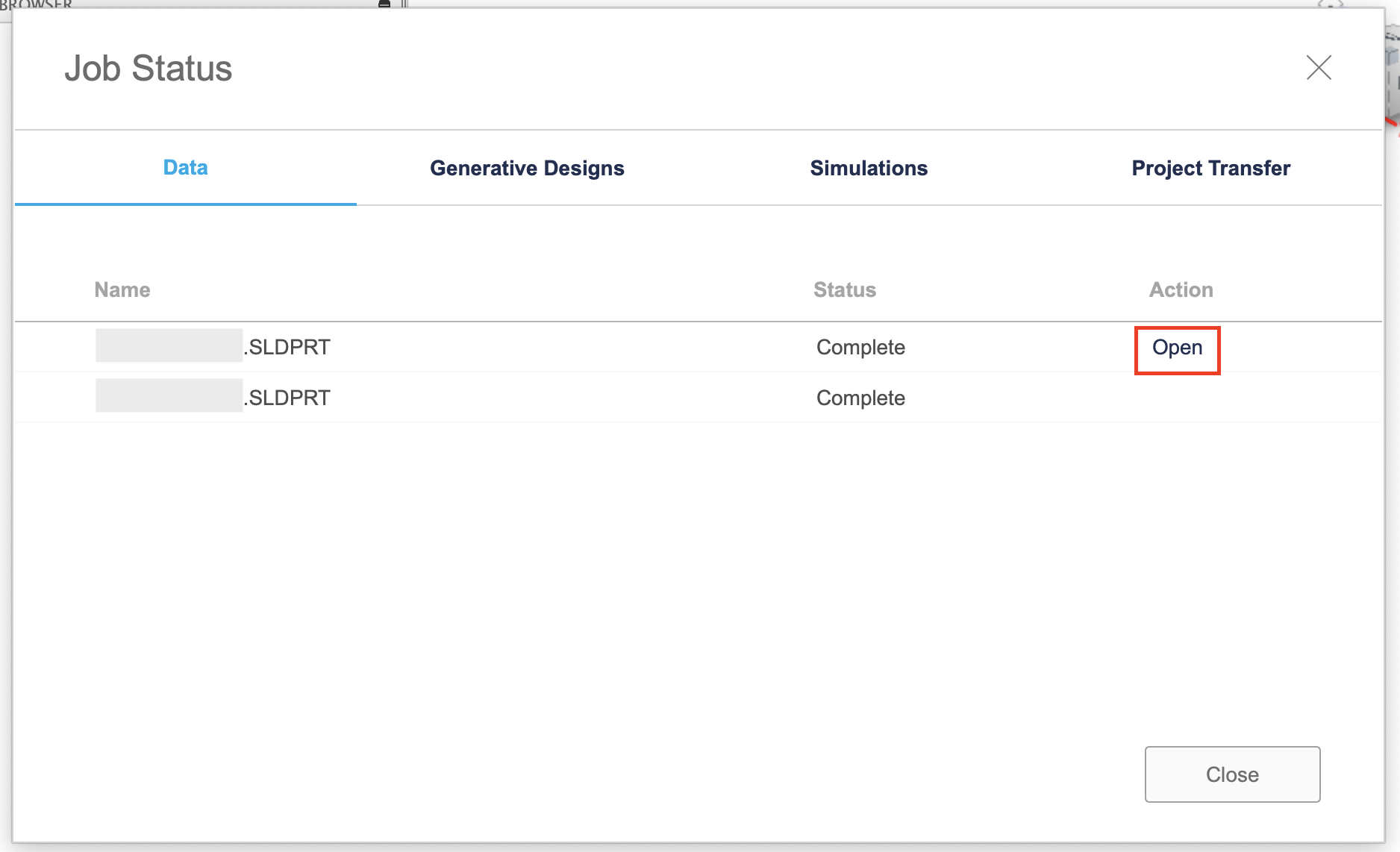Select the Simulations tab
Image resolution: width=1400 pixels, height=852 pixels.
tap(869, 168)
